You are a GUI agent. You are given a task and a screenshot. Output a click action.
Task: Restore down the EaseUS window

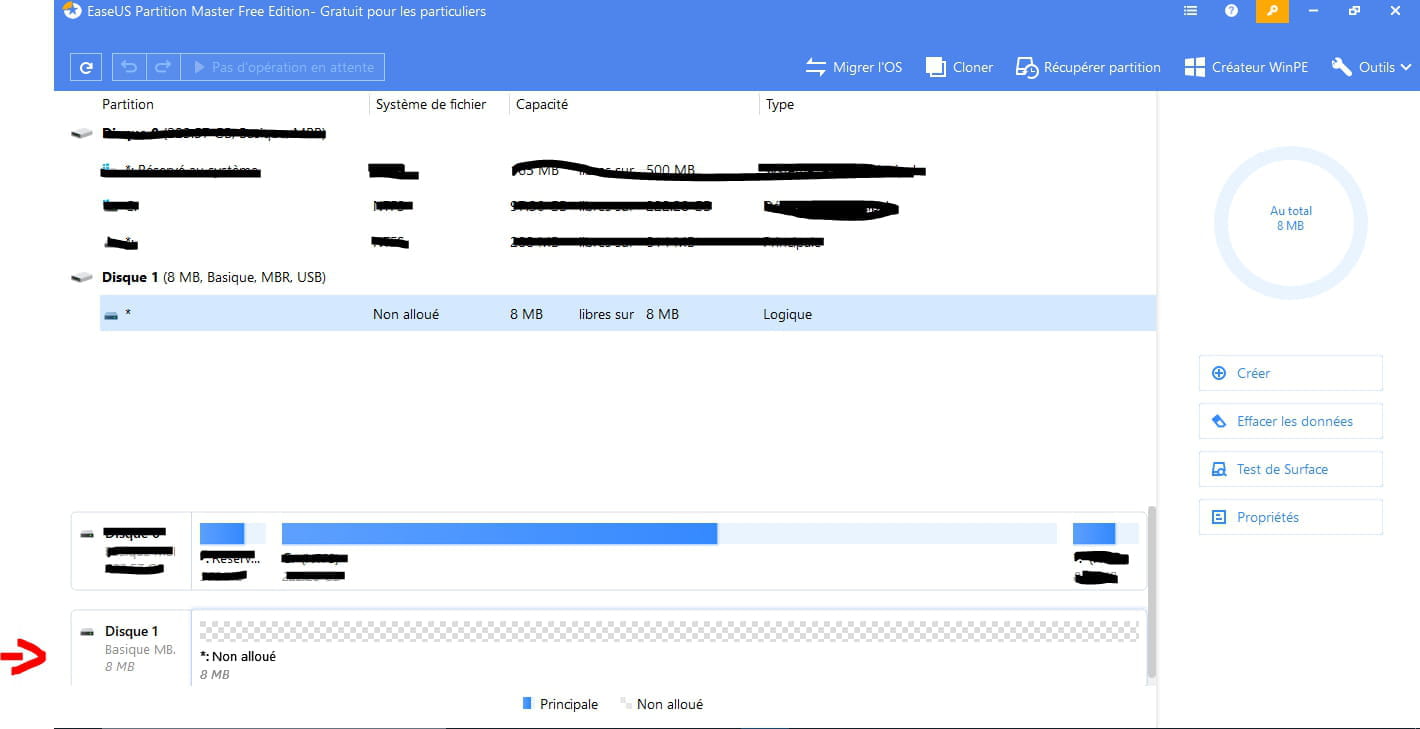[1354, 11]
